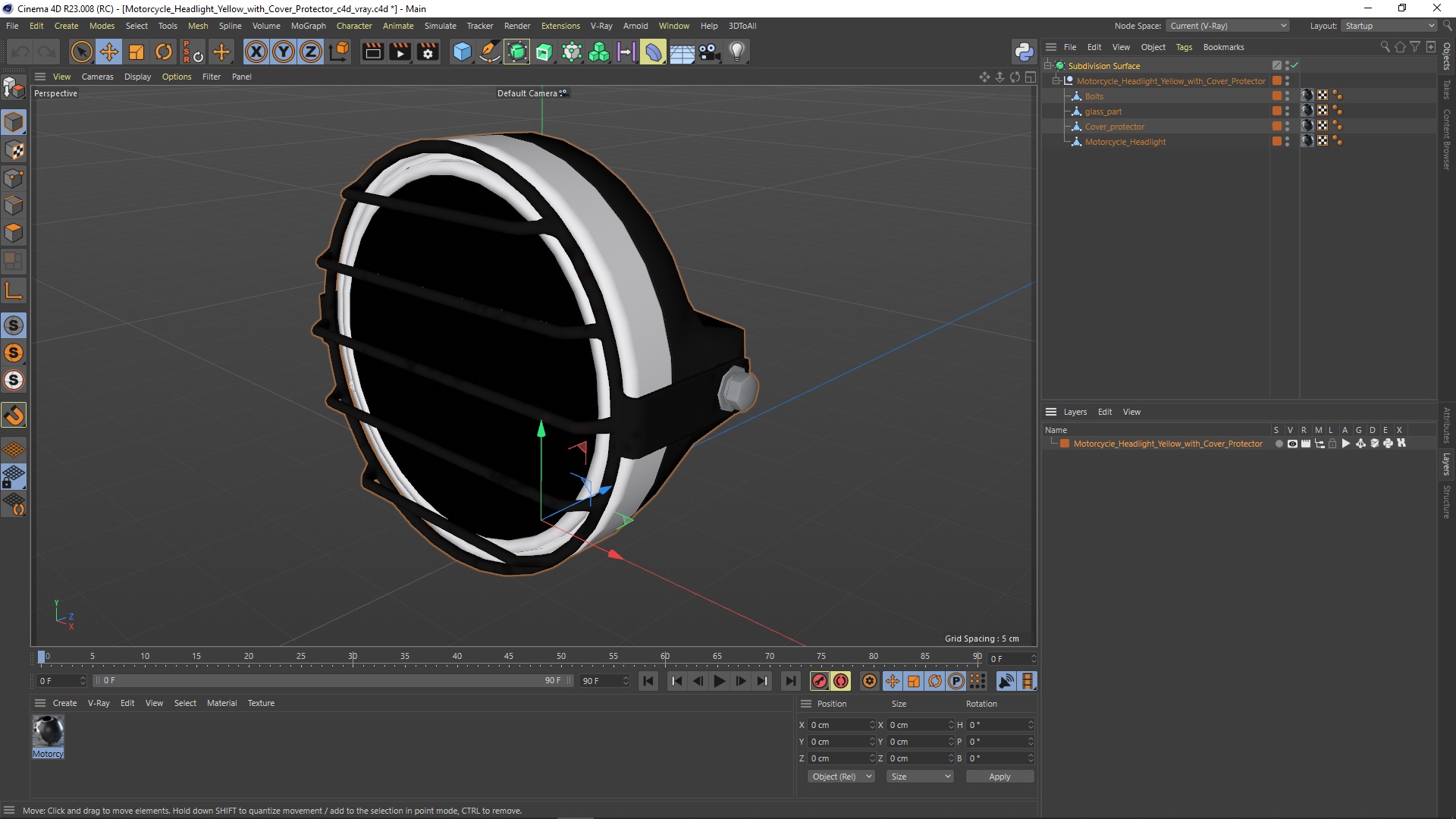Select the Live Selection tool

[x=81, y=52]
